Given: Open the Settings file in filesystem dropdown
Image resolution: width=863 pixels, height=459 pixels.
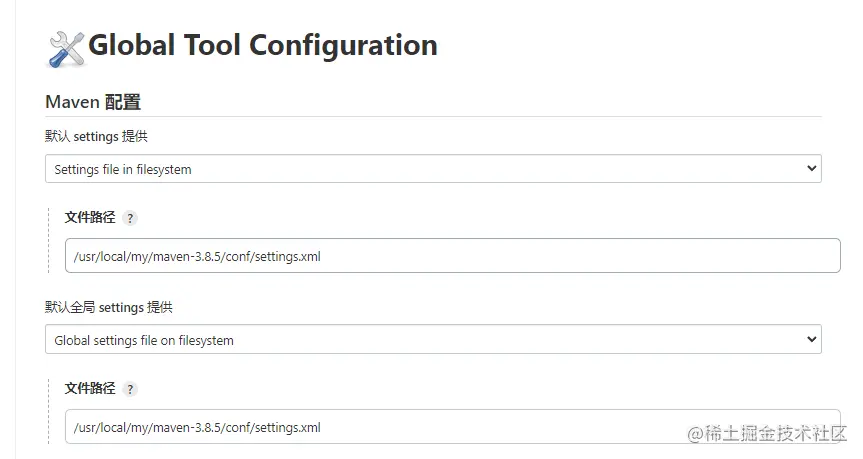Looking at the screenshot, I should (432, 169).
